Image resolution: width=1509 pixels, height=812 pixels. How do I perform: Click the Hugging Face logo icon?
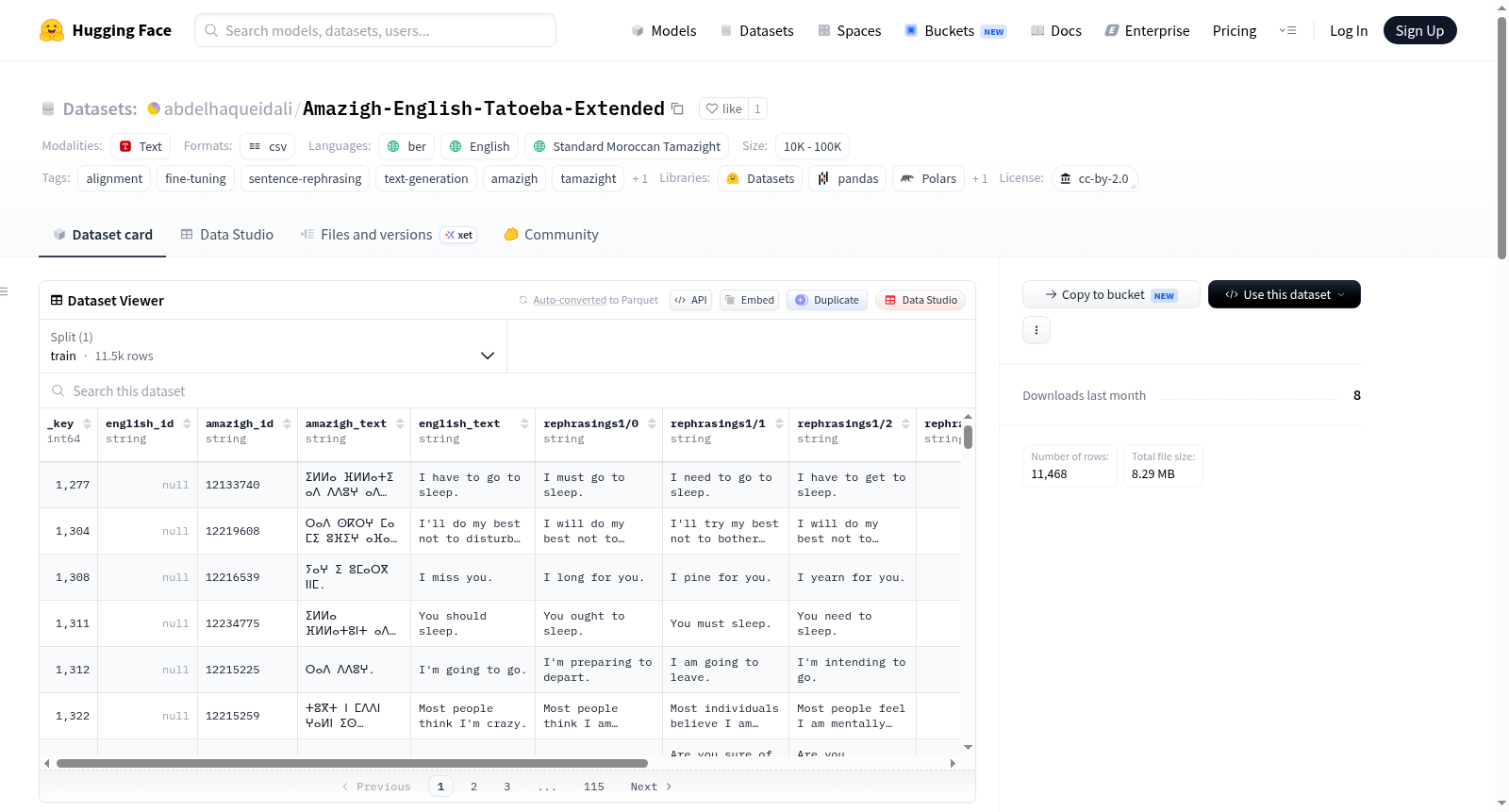point(52,30)
